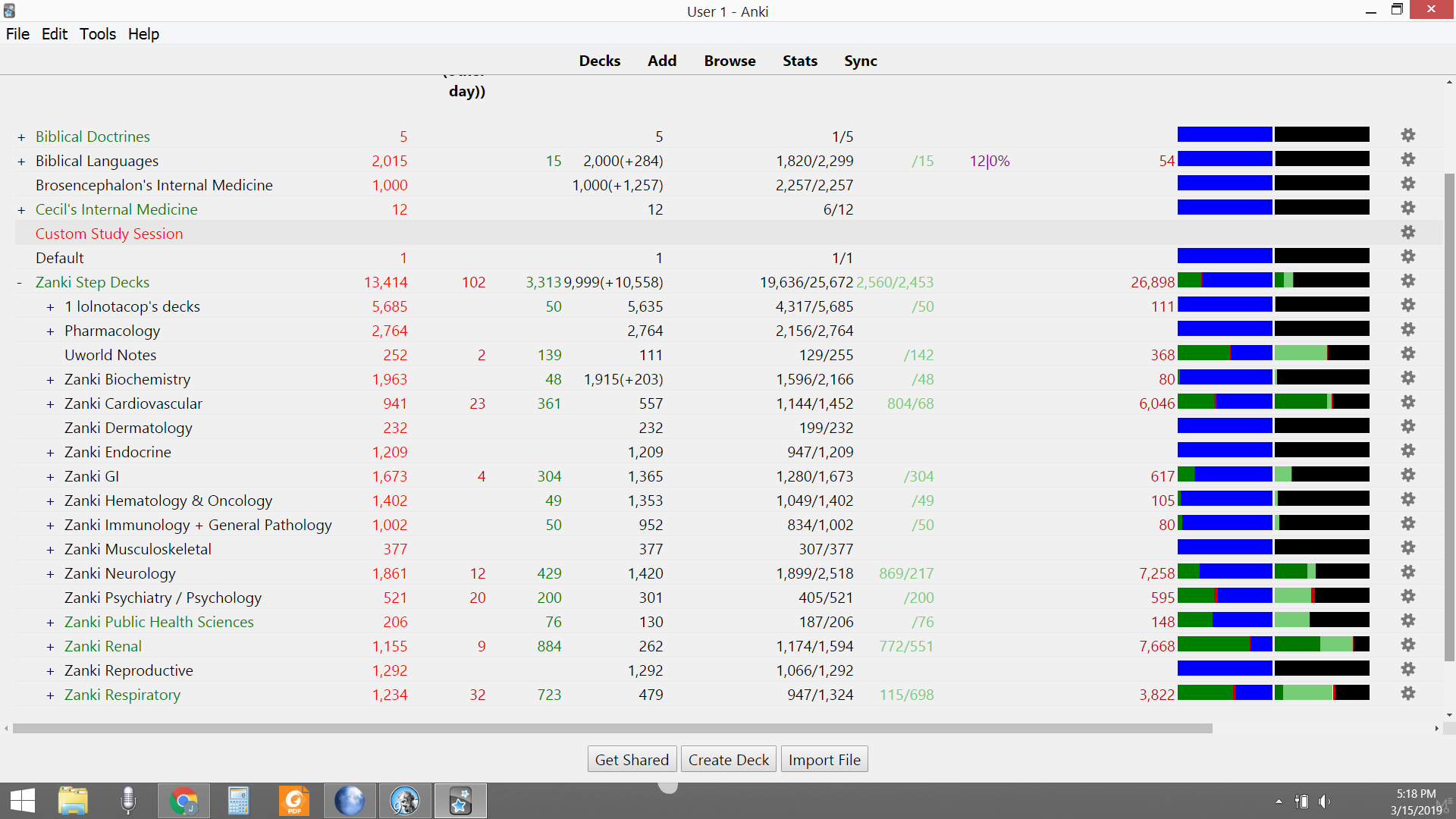The height and width of the screenshot is (819, 1456).
Task: Open the card Browse window
Action: pos(730,61)
